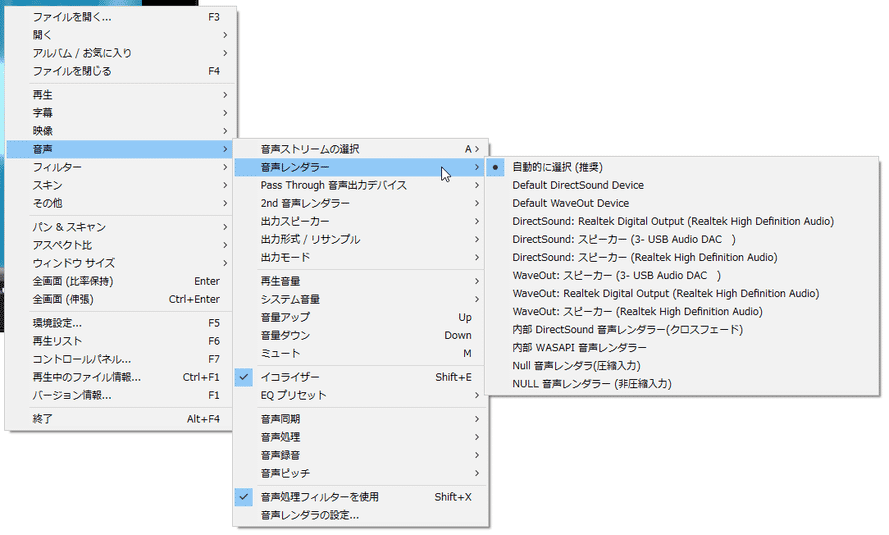Image resolution: width=889 pixels, height=535 pixels.
Task: Choose Default WaveOut Device
Action: click(570, 203)
